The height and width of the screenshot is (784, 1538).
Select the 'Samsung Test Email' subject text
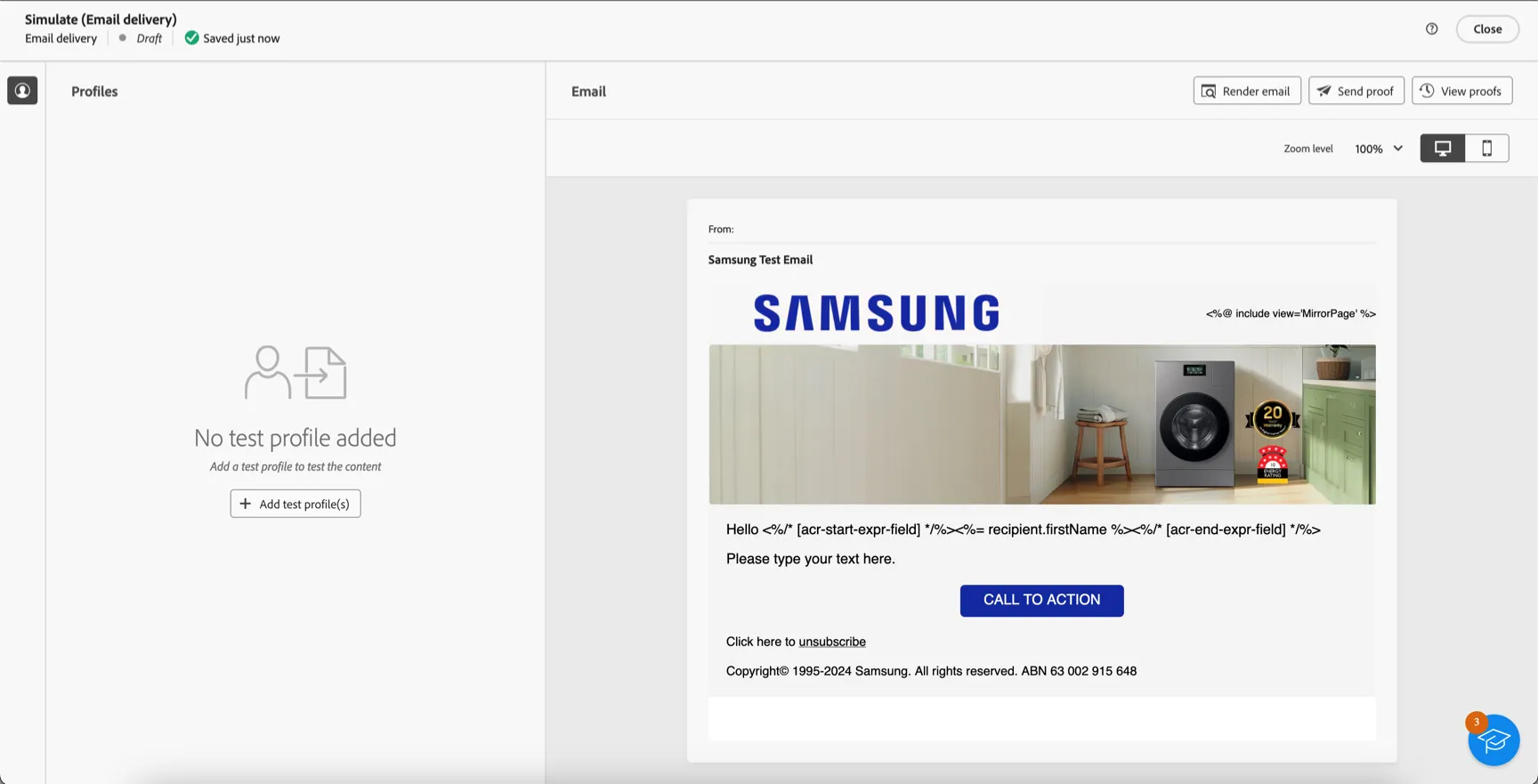pyautogui.click(x=760, y=260)
